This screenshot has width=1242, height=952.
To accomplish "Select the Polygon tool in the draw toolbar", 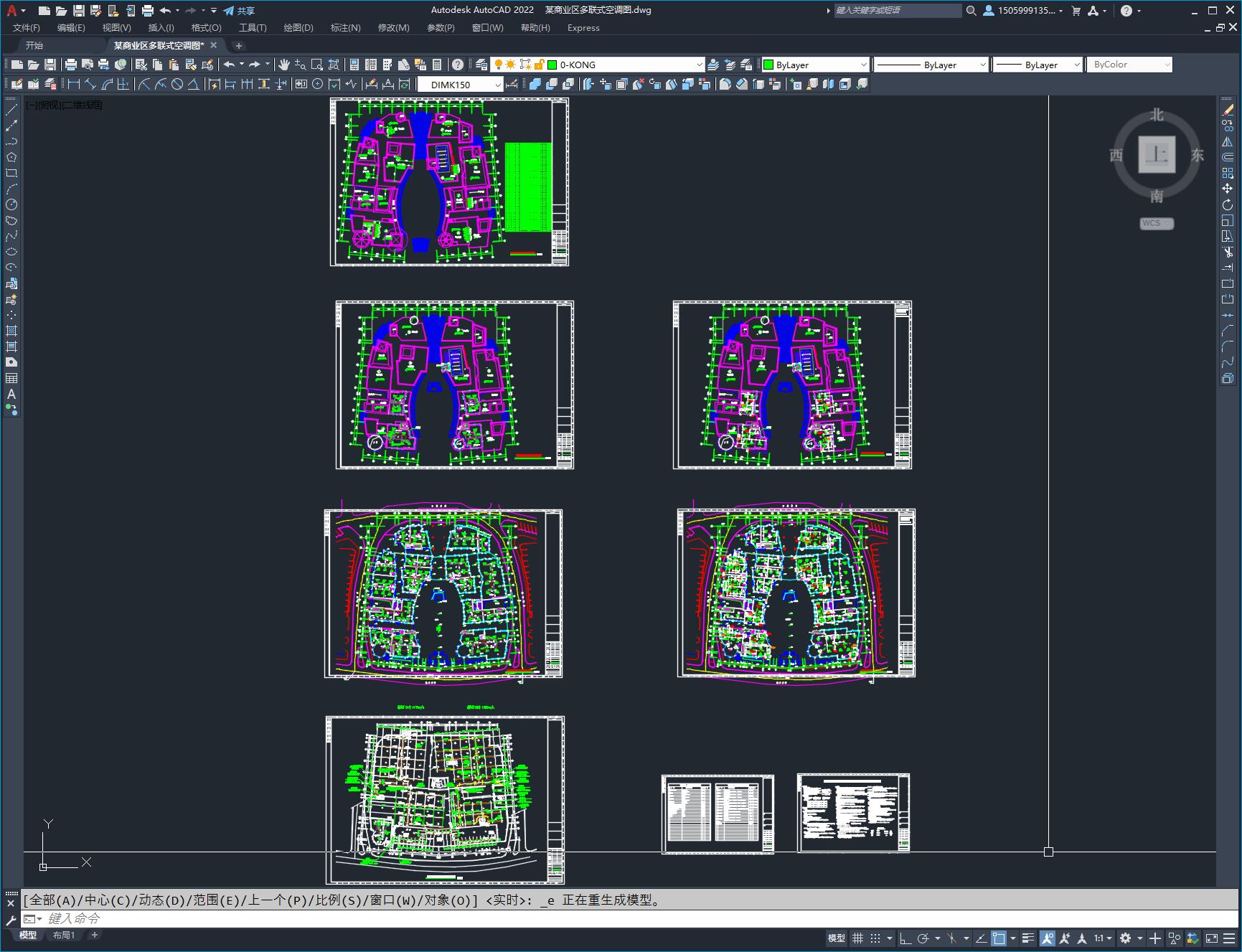I will (x=11, y=157).
